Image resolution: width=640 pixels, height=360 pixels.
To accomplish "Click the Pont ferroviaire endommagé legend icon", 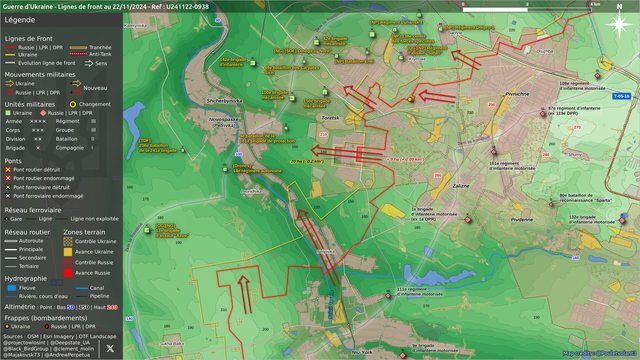I will tap(8, 196).
